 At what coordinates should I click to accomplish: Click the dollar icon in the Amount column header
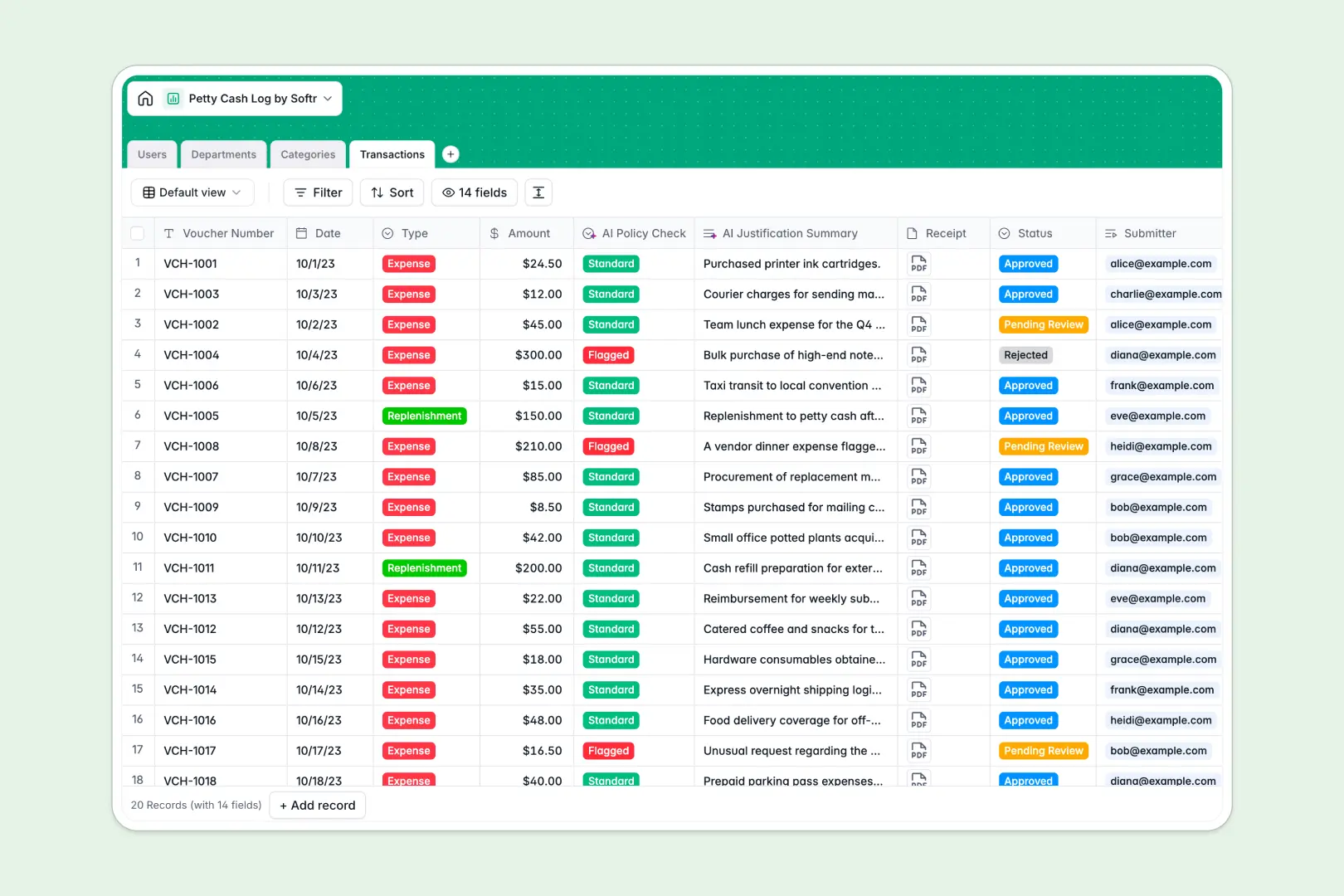pos(493,233)
